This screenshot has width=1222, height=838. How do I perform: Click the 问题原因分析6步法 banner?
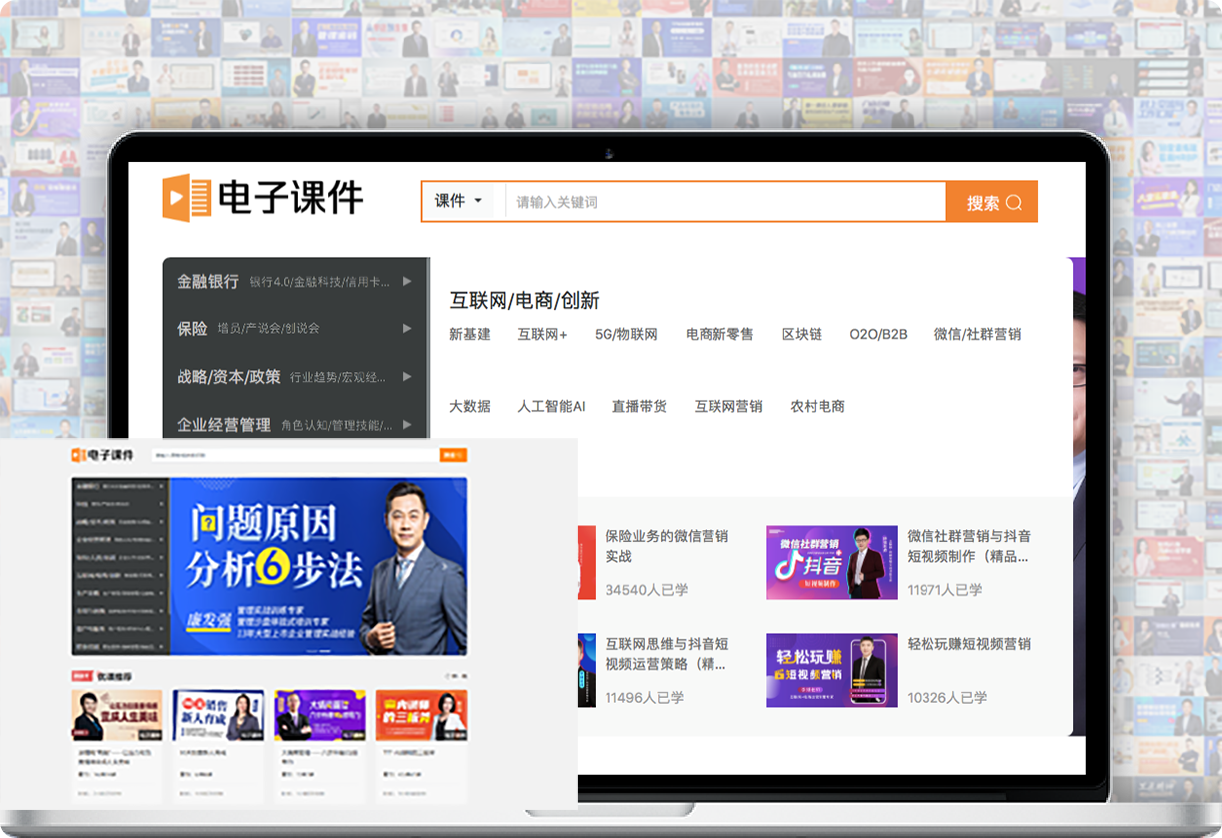click(x=318, y=566)
